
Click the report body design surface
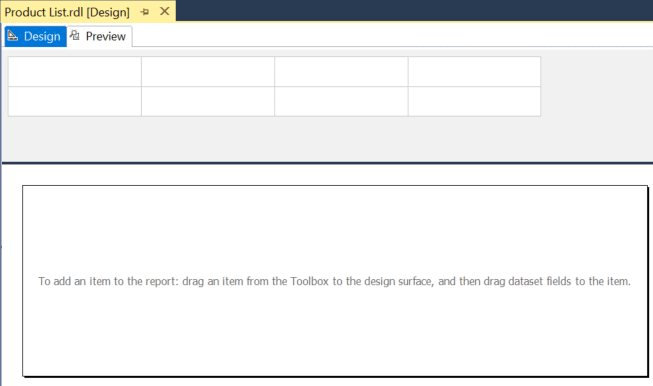pos(335,281)
